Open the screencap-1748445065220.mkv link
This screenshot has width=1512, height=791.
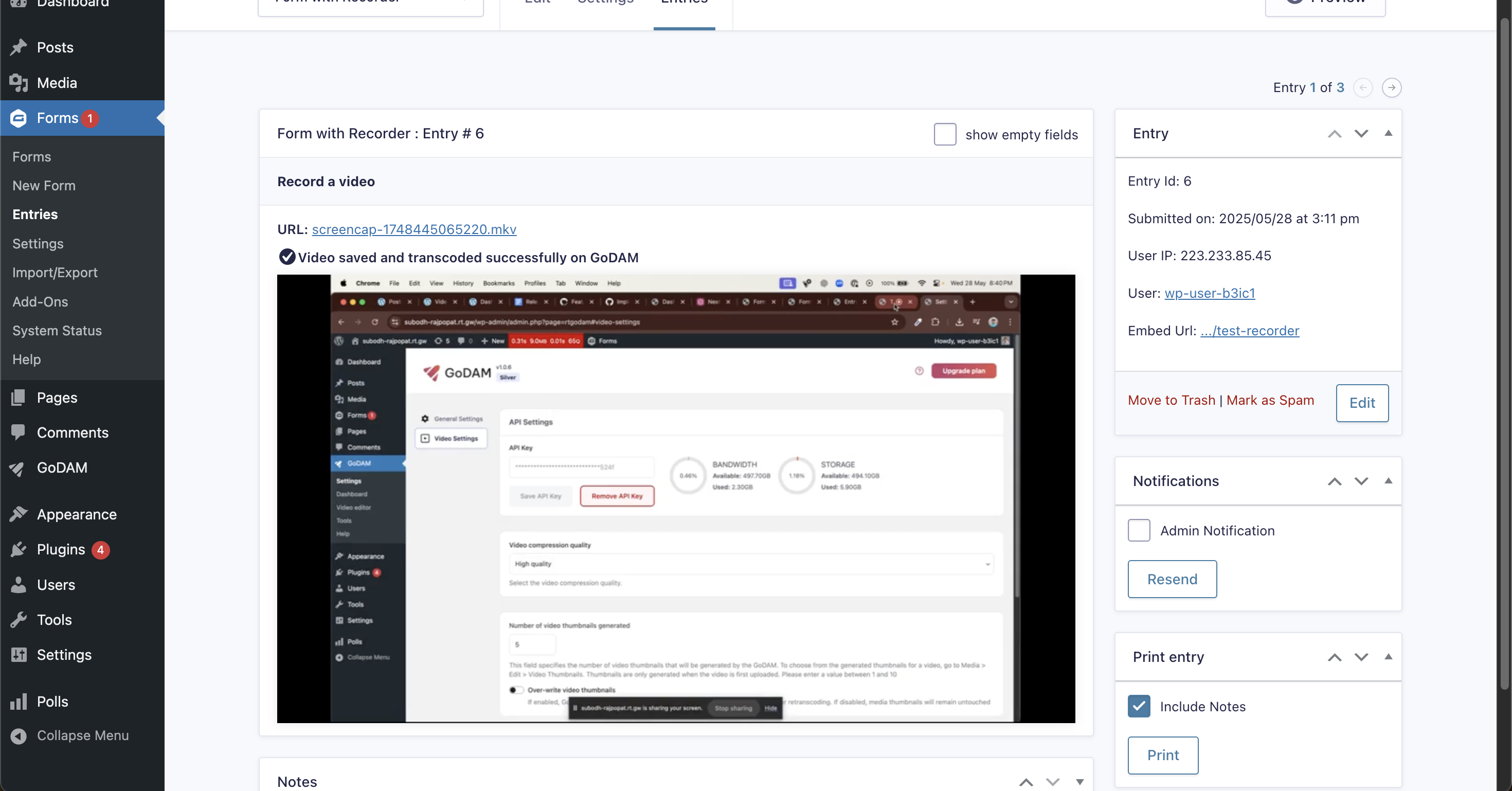tap(414, 229)
